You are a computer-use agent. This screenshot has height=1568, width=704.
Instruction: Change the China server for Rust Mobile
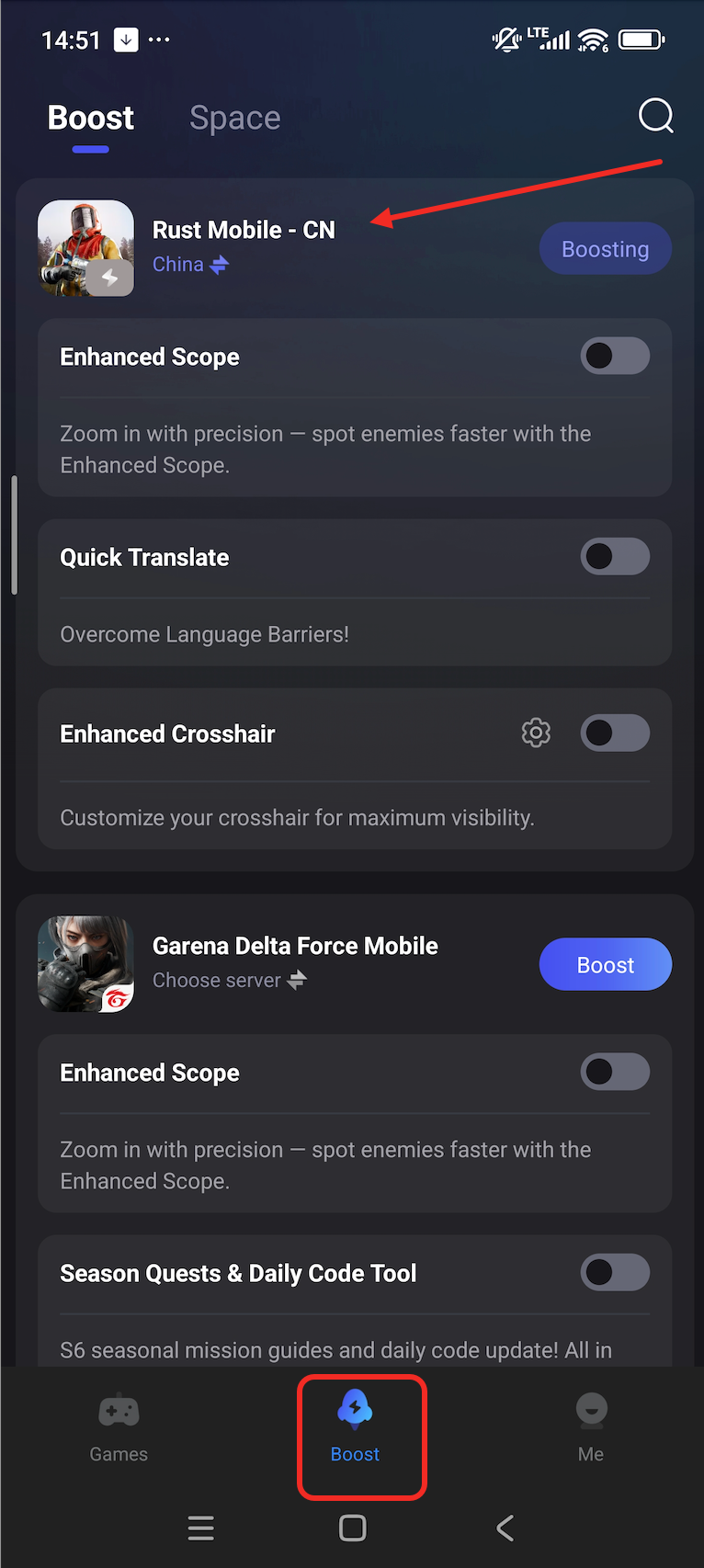pos(190,265)
